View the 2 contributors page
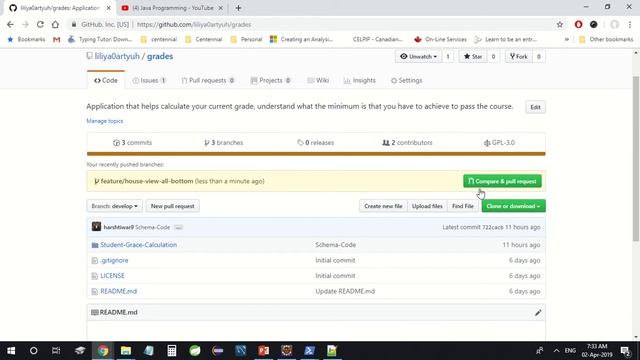640x360 pixels. coord(407,142)
